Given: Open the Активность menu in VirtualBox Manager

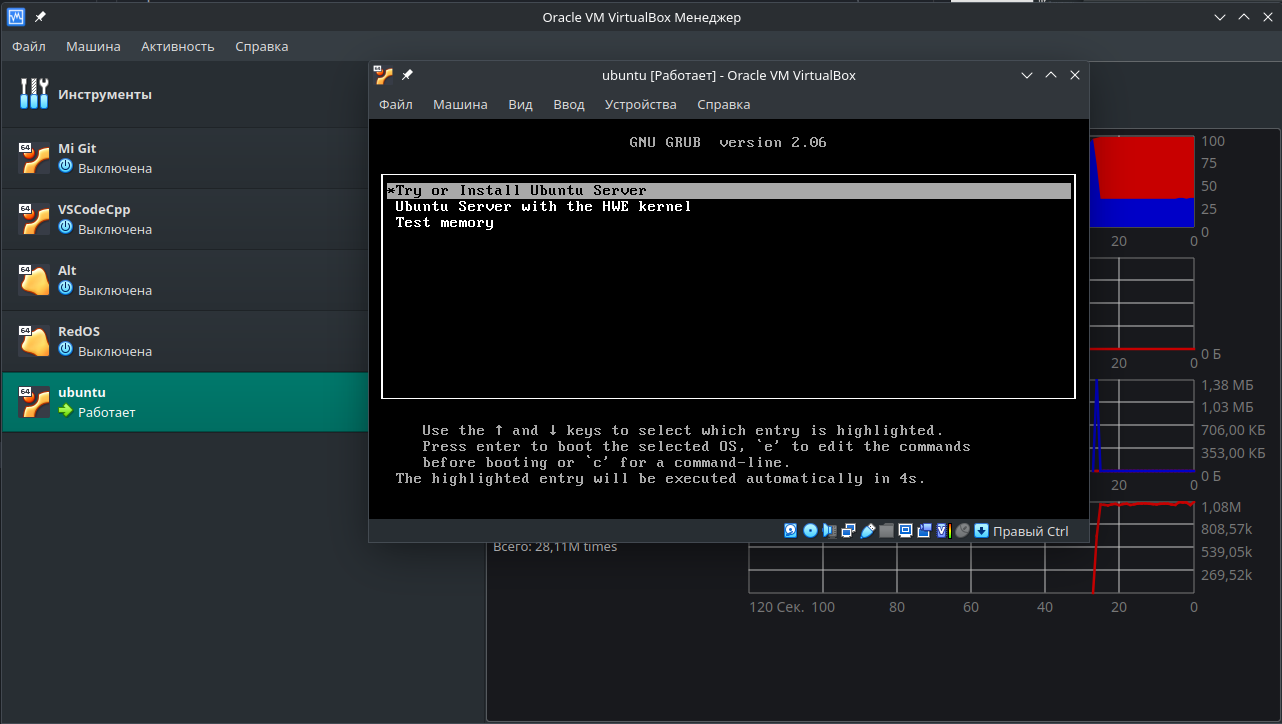Looking at the screenshot, I should (177, 46).
